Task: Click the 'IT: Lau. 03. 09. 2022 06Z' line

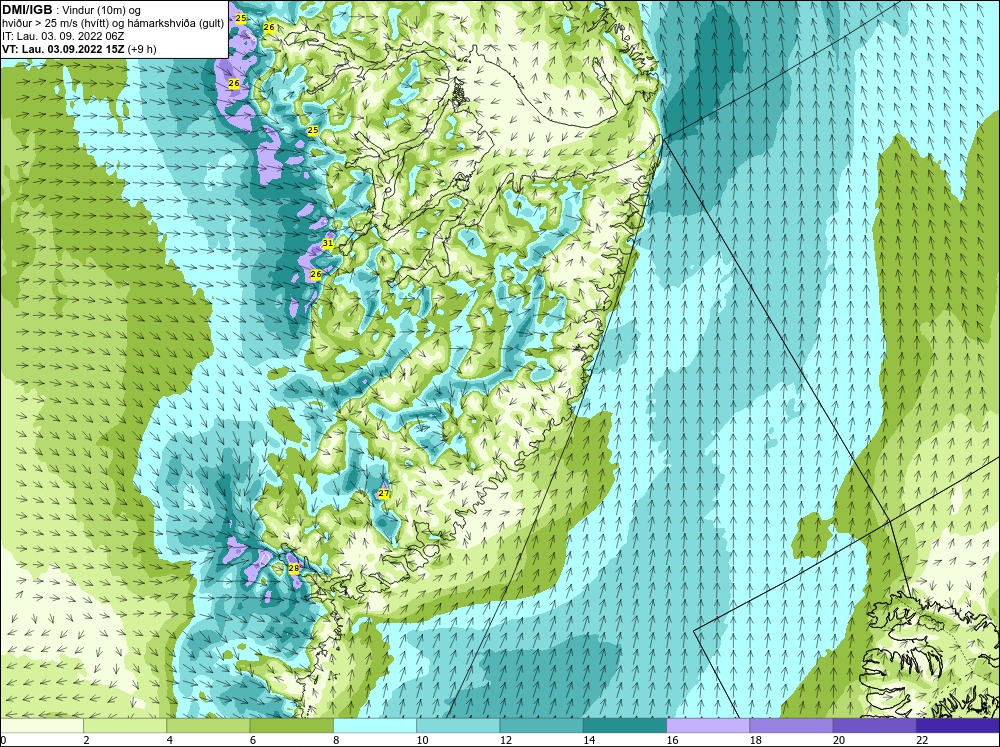Action: (62, 36)
